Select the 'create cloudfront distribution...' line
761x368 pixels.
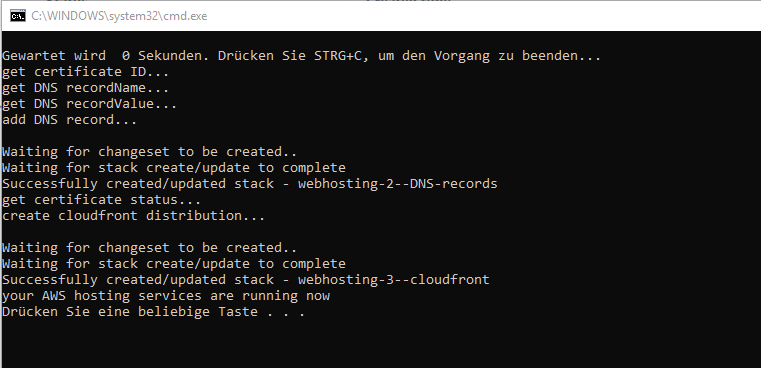point(134,216)
